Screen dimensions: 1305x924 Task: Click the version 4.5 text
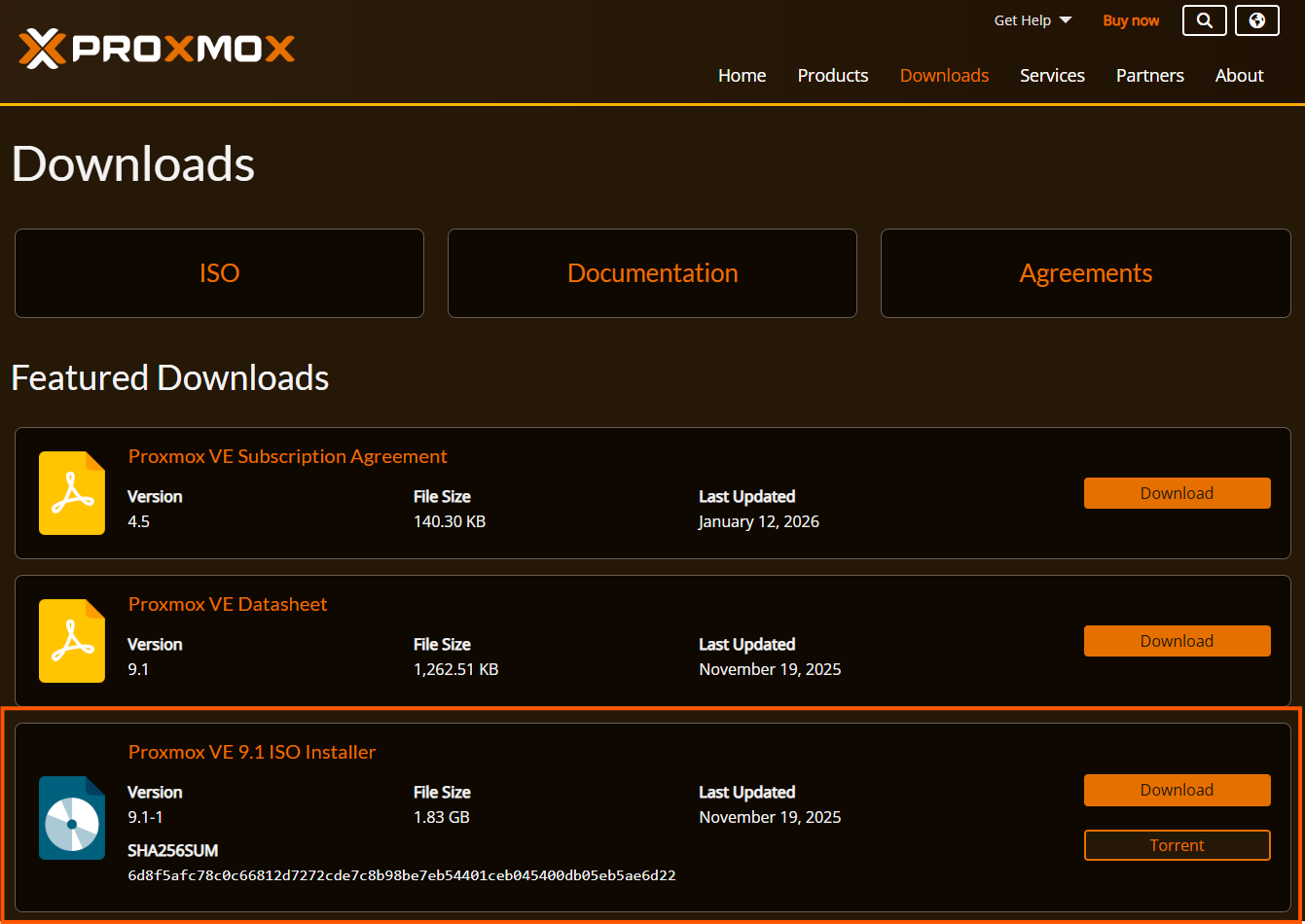coord(139,521)
